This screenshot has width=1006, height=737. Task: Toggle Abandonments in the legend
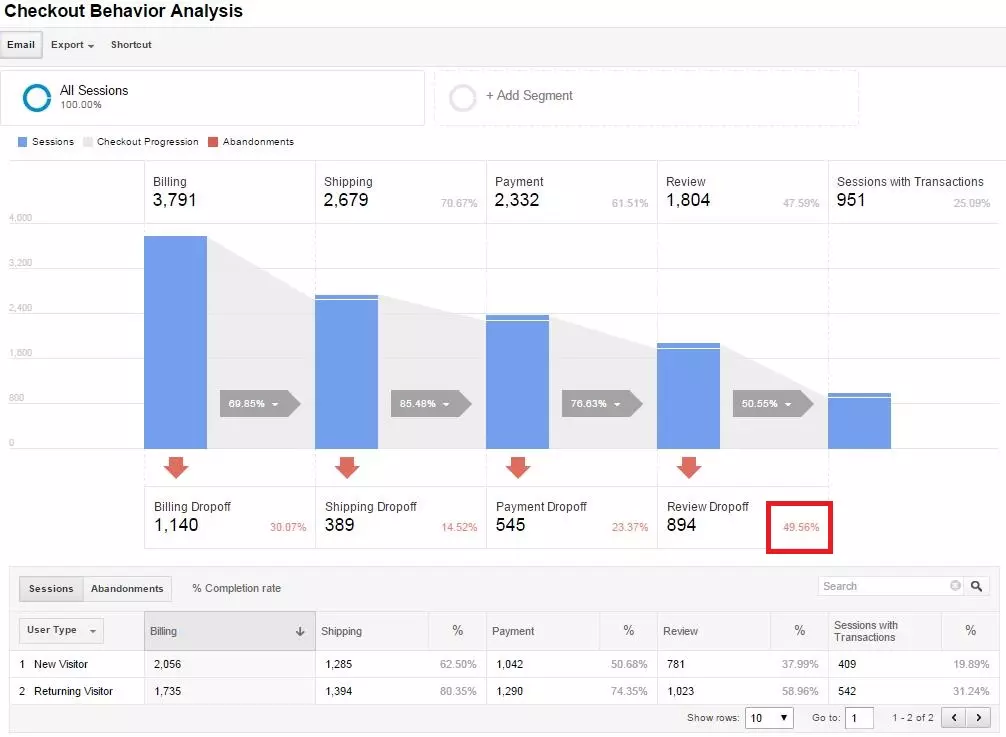pos(252,141)
